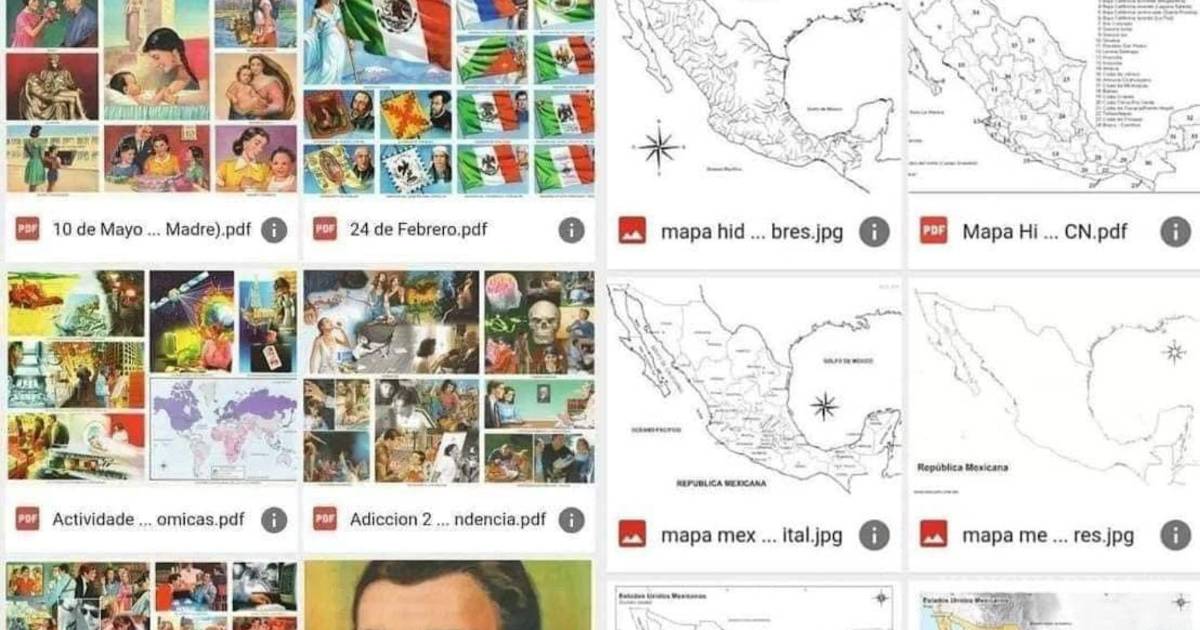View info for Actividade omicas.pdf
1200x630 pixels.
coord(274,519)
